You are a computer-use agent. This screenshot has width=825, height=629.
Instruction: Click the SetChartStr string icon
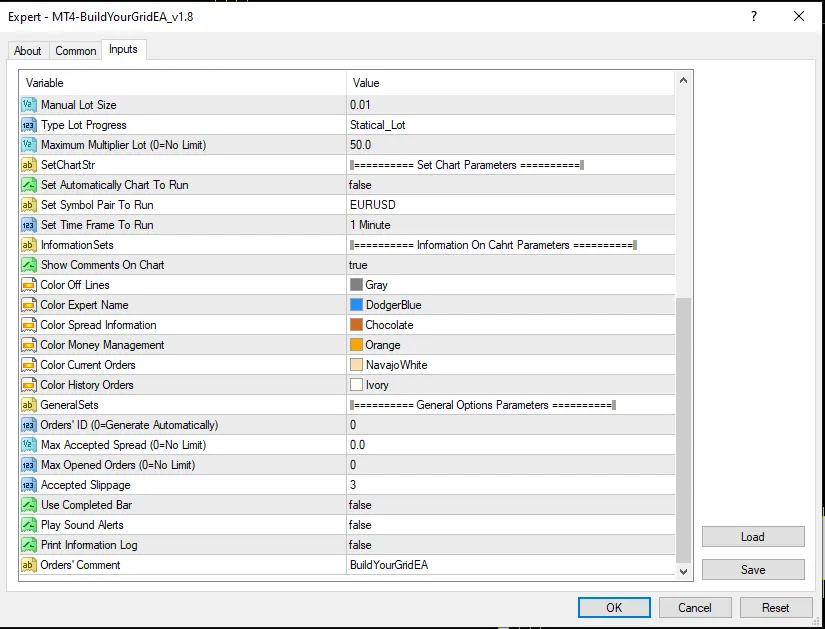(x=28, y=165)
